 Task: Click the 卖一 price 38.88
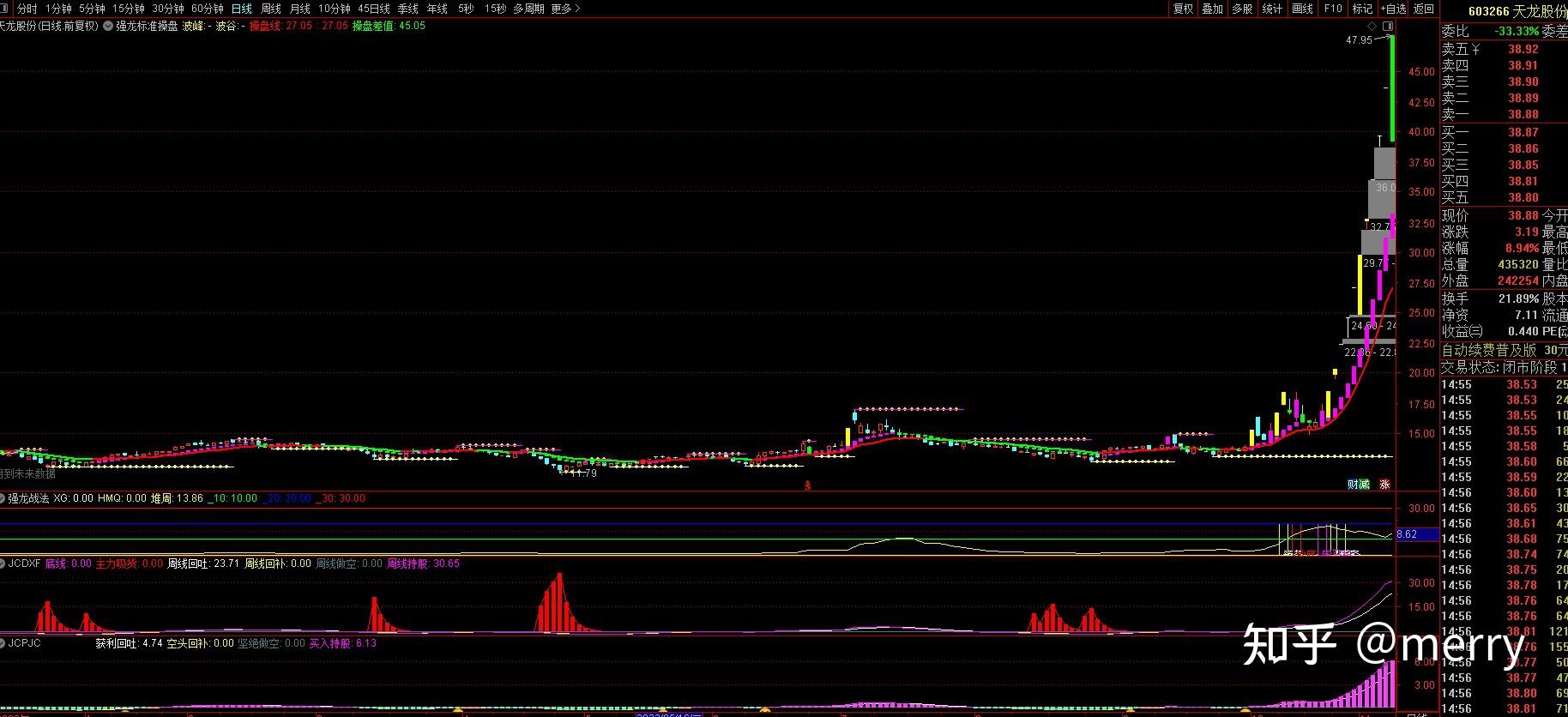[1523, 114]
